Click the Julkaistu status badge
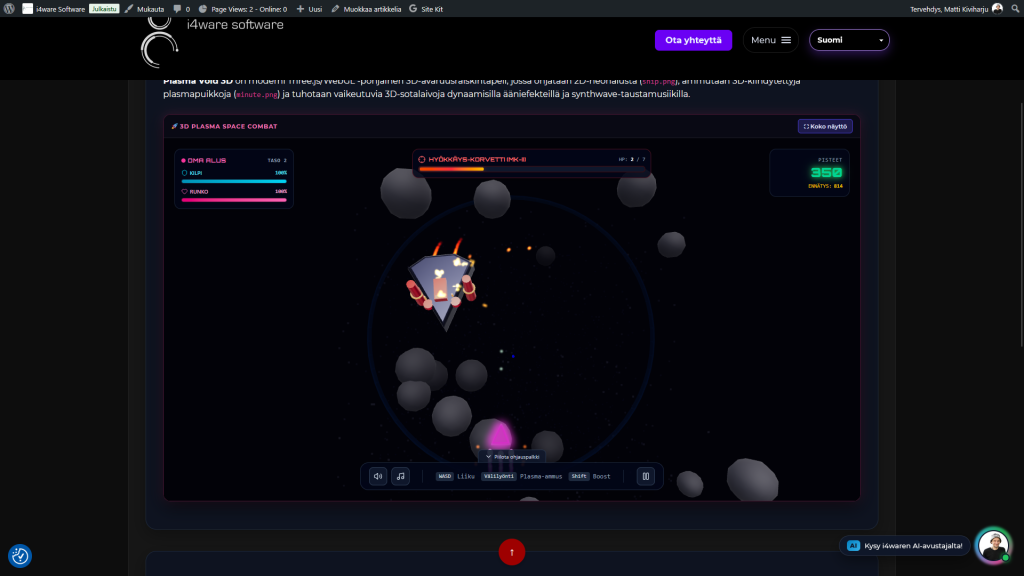 [104, 9]
